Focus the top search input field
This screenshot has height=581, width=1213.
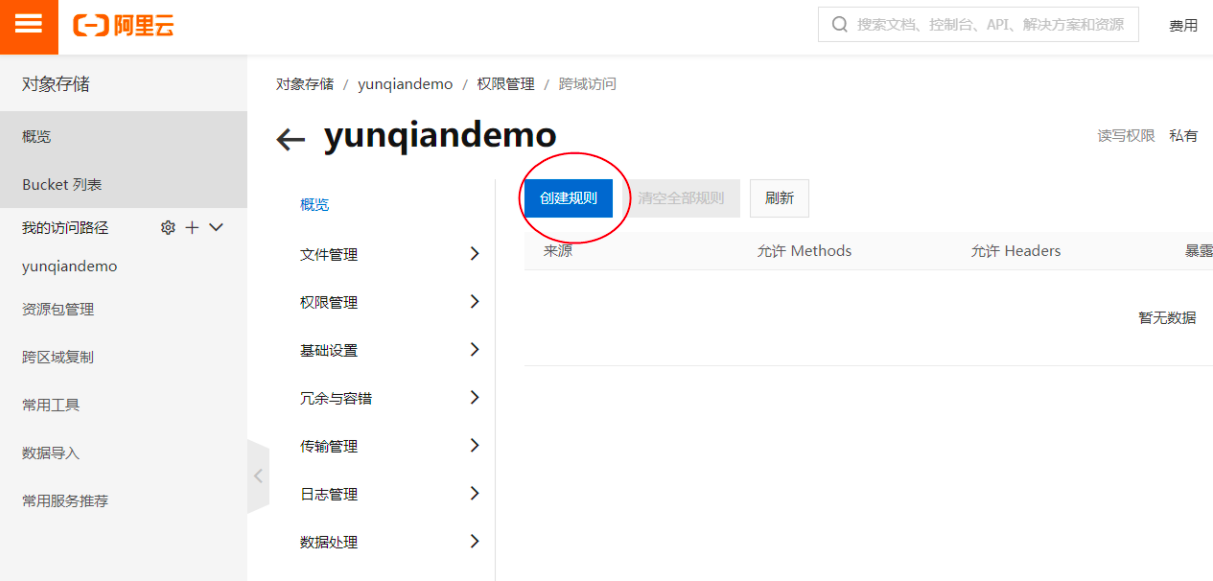pos(978,24)
